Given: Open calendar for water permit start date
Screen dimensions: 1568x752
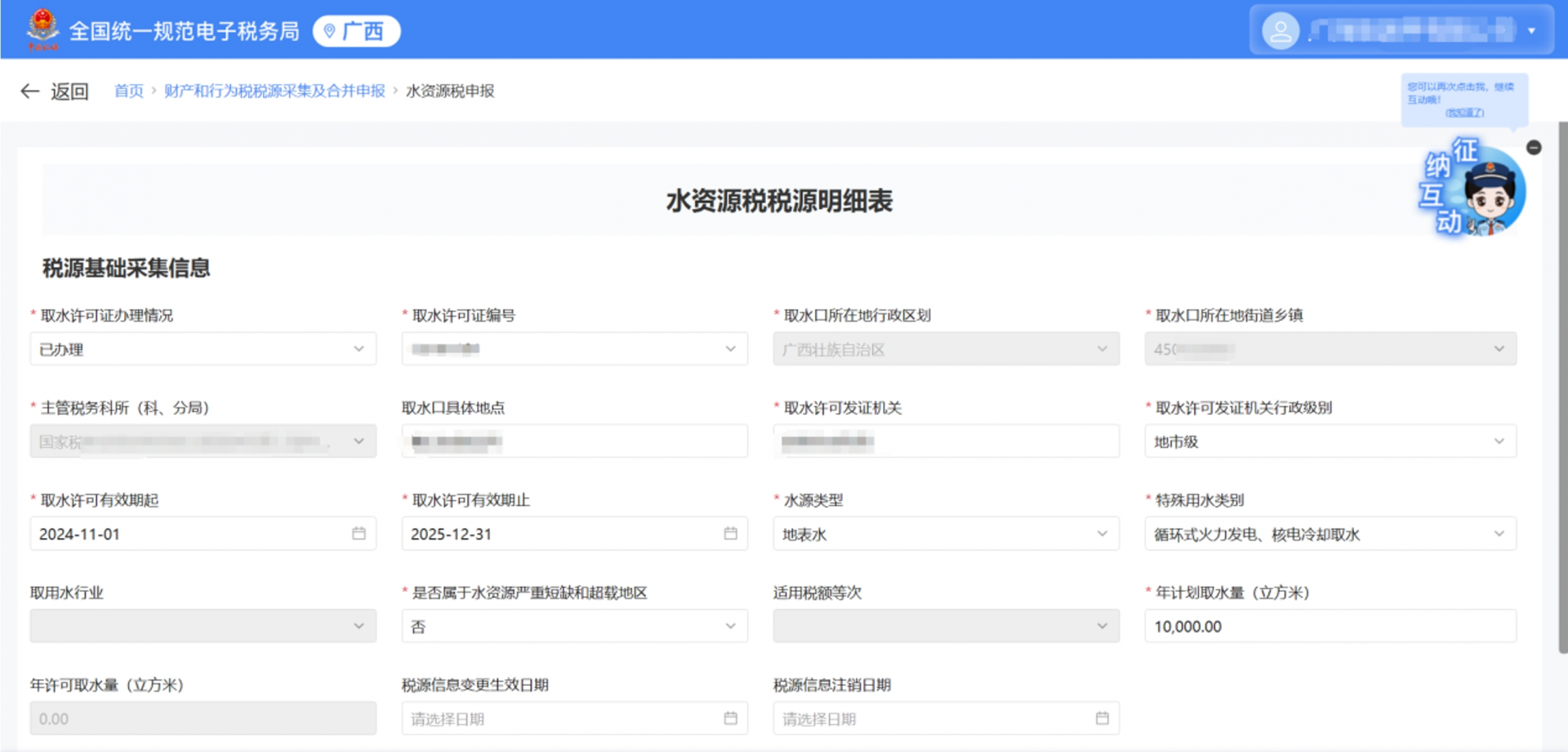Looking at the screenshot, I should click(359, 534).
